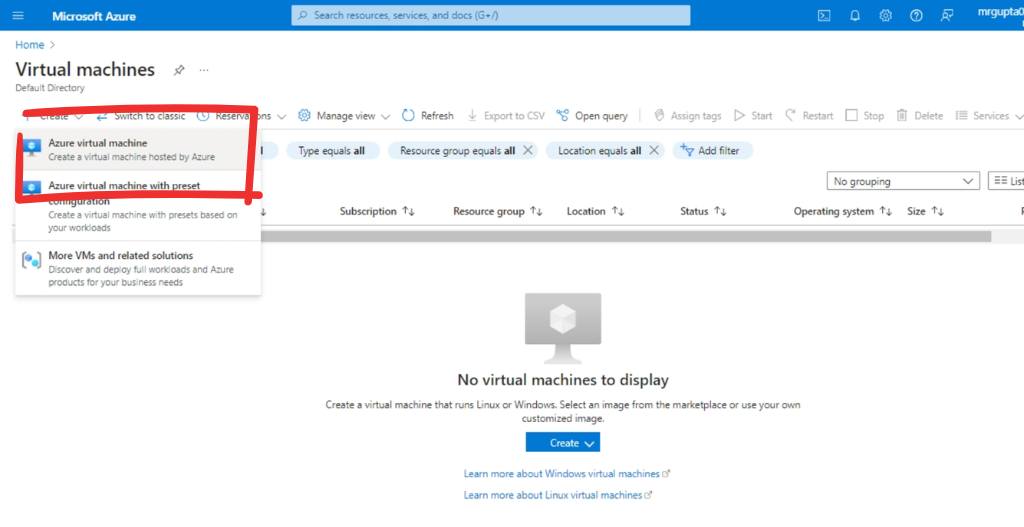1024x527 pixels.
Task: Open portal settings gear
Action: 885,15
